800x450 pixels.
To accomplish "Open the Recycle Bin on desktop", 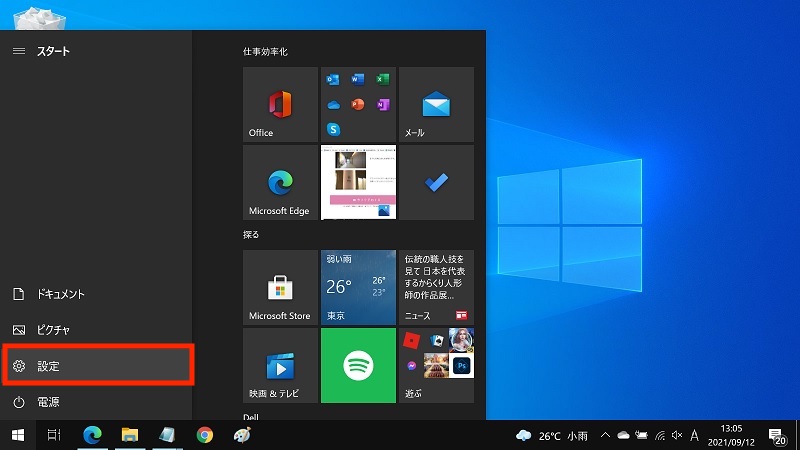I will (40, 17).
